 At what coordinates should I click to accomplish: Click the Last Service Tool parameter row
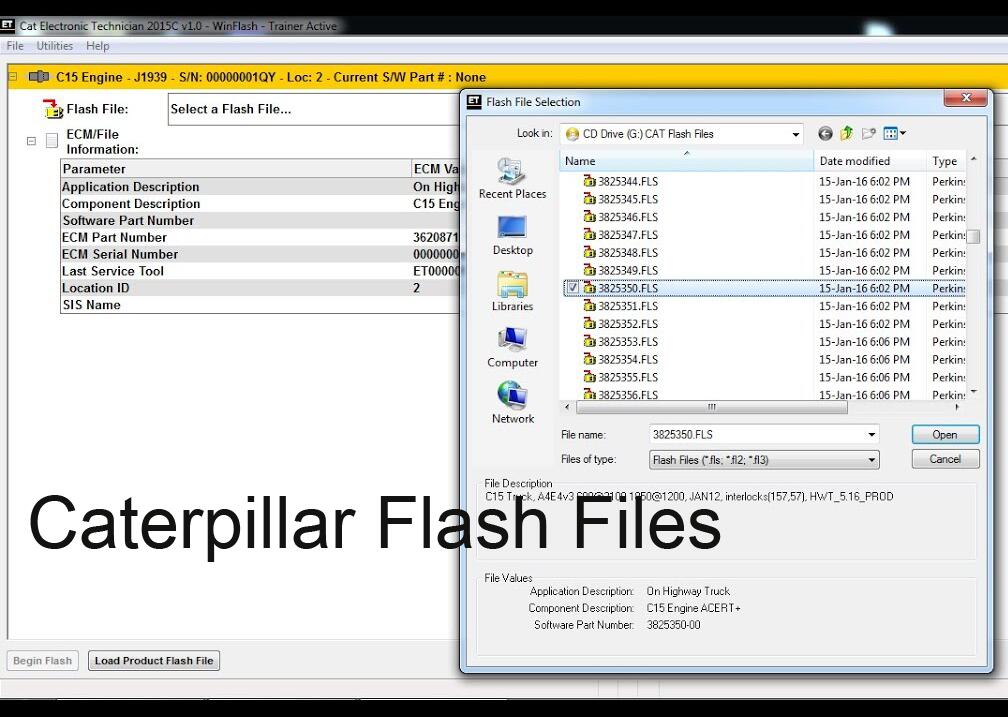point(260,271)
